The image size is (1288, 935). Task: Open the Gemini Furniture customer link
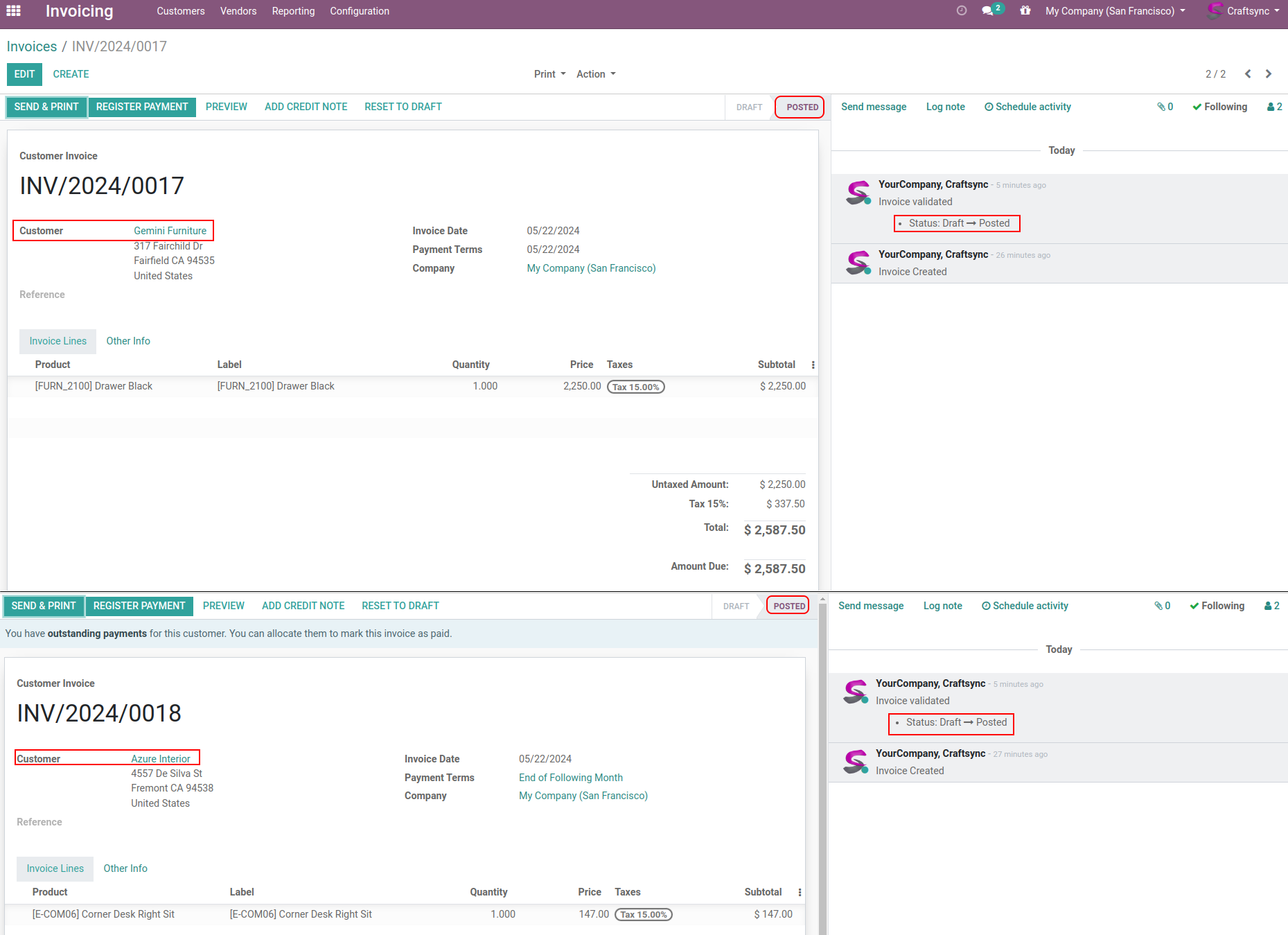click(x=170, y=231)
